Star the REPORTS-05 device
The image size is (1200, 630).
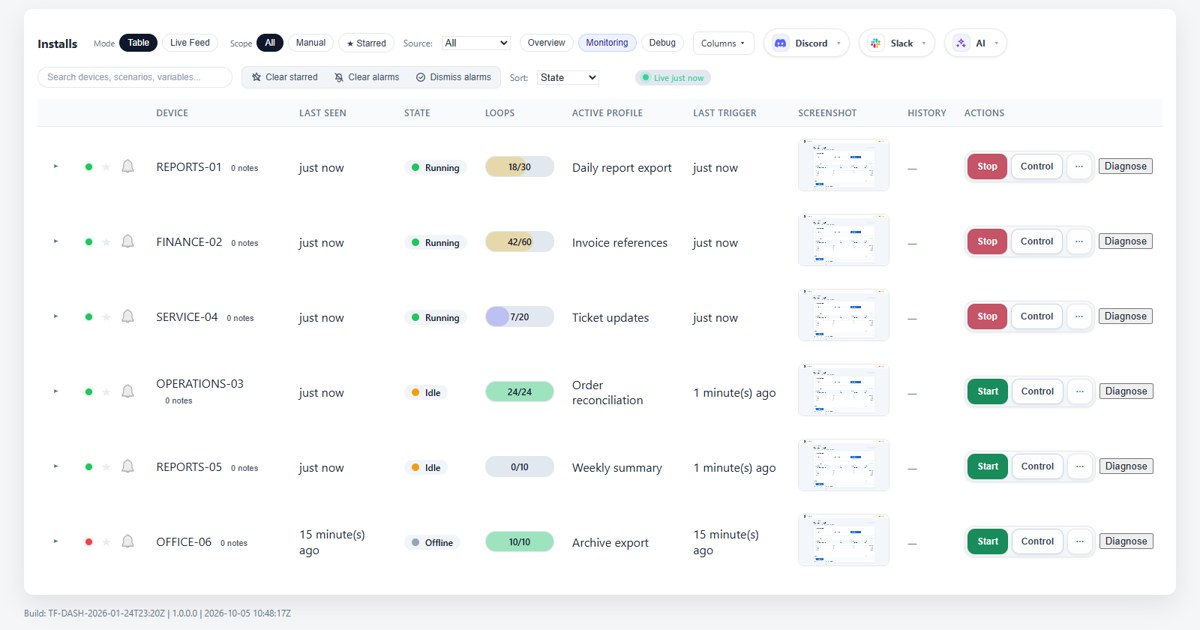[106, 467]
